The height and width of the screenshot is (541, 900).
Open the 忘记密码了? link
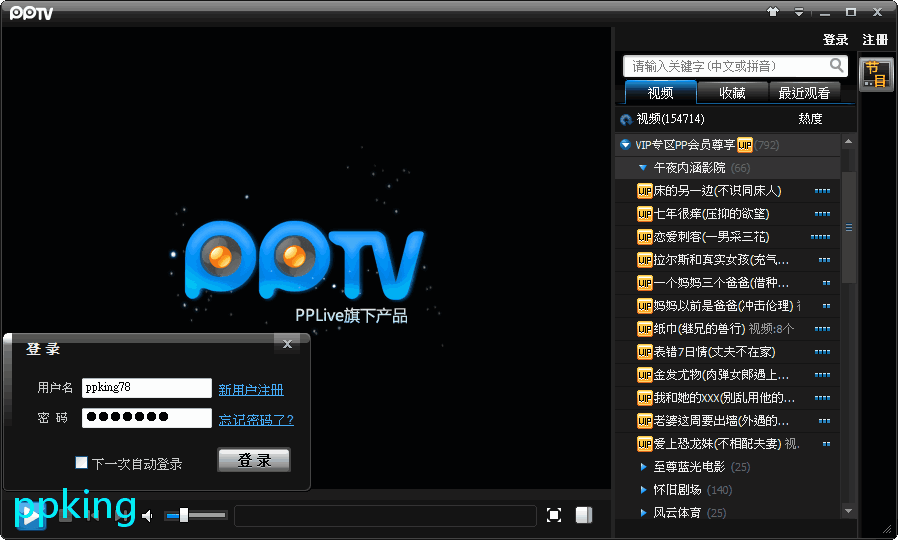coord(256,420)
